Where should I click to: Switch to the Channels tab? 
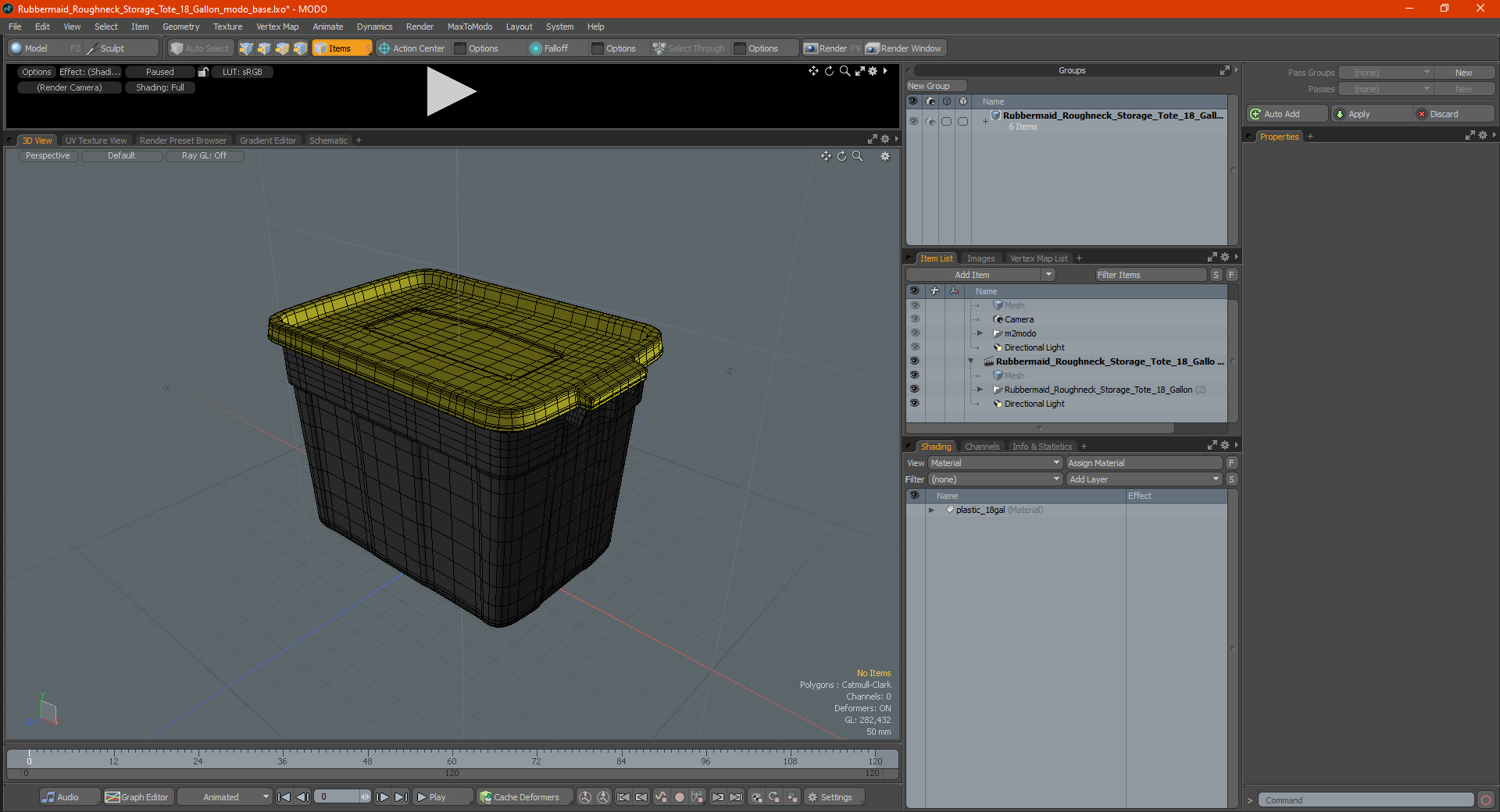(x=982, y=447)
